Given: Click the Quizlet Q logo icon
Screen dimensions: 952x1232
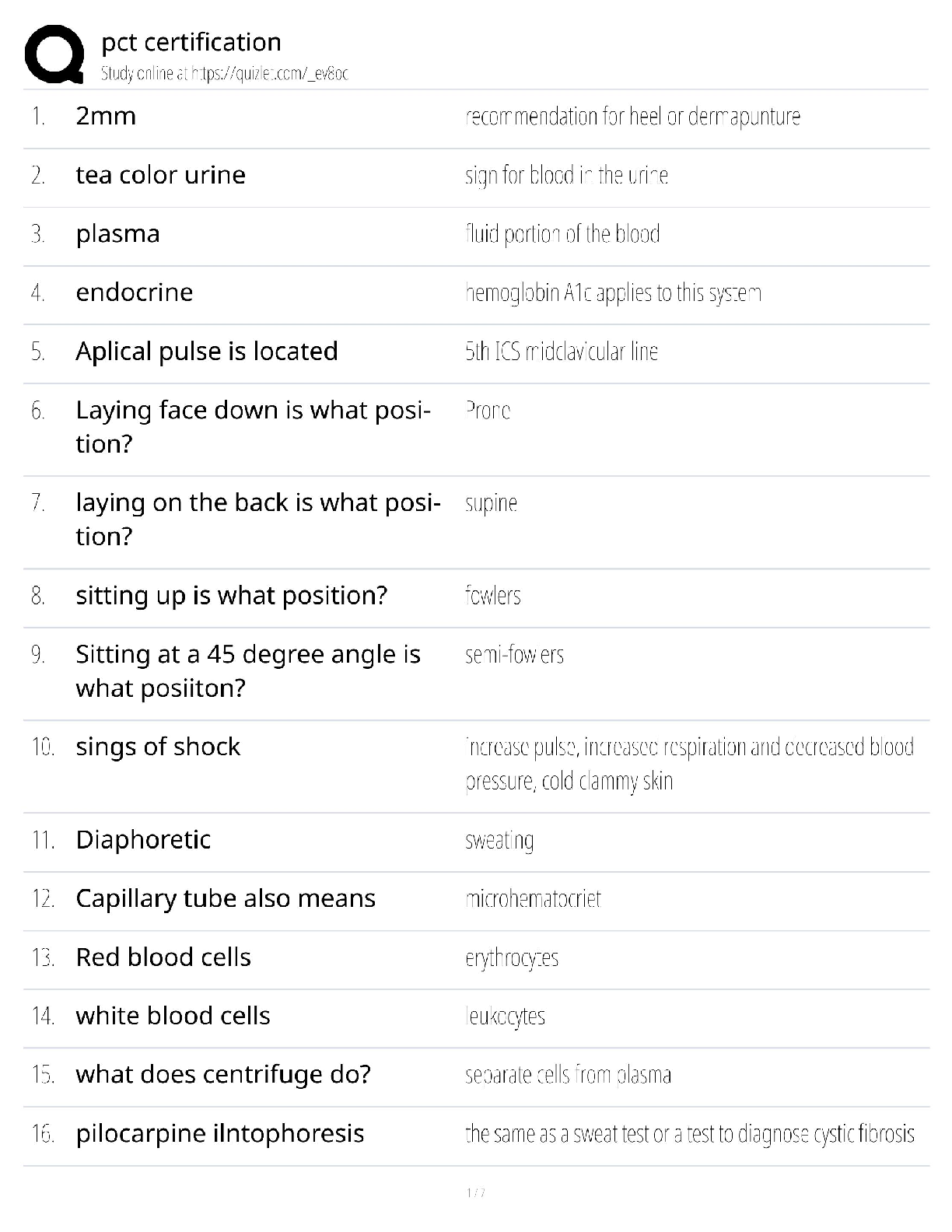Looking at the screenshot, I should click(54, 54).
